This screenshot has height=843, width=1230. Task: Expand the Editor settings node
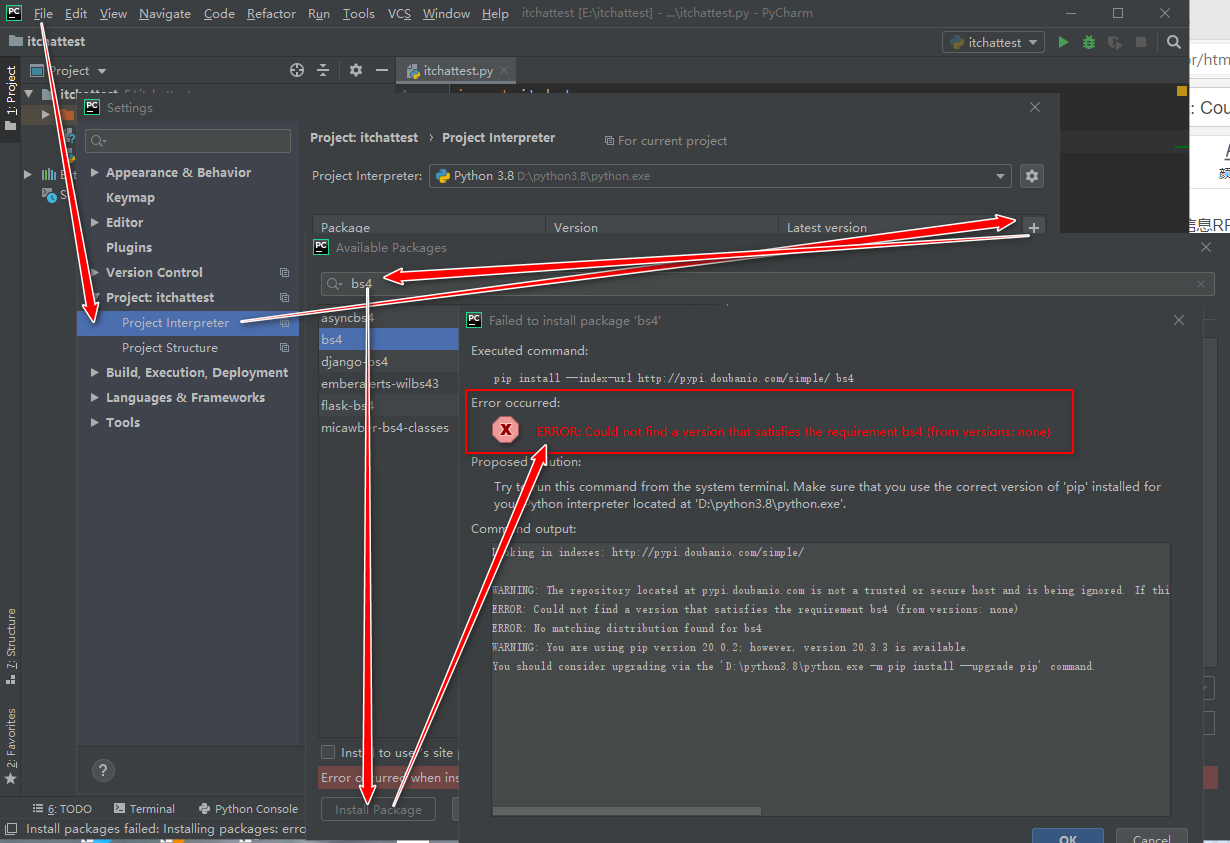pos(95,223)
